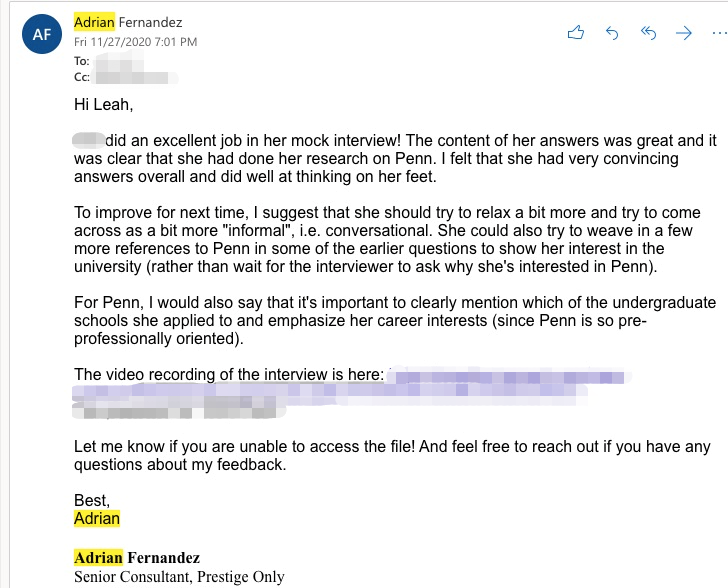This screenshot has width=728, height=588.
Task: Click the Hi Leah greeting text
Action: [104, 105]
